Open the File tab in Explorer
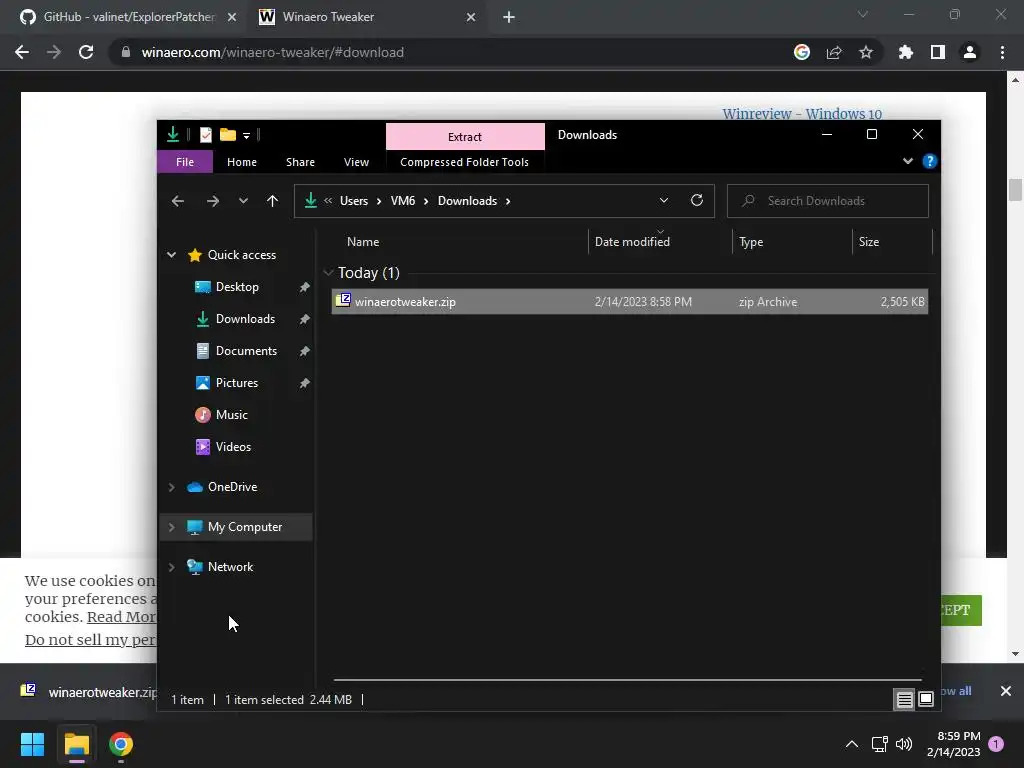 pos(185,162)
